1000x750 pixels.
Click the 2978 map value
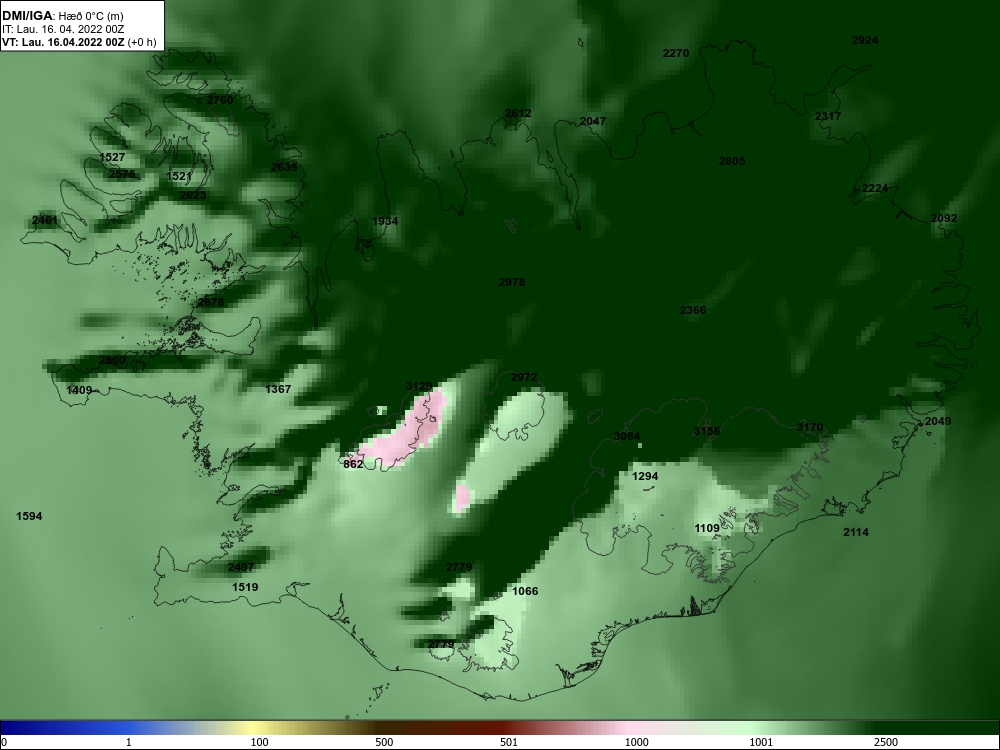[x=512, y=282]
